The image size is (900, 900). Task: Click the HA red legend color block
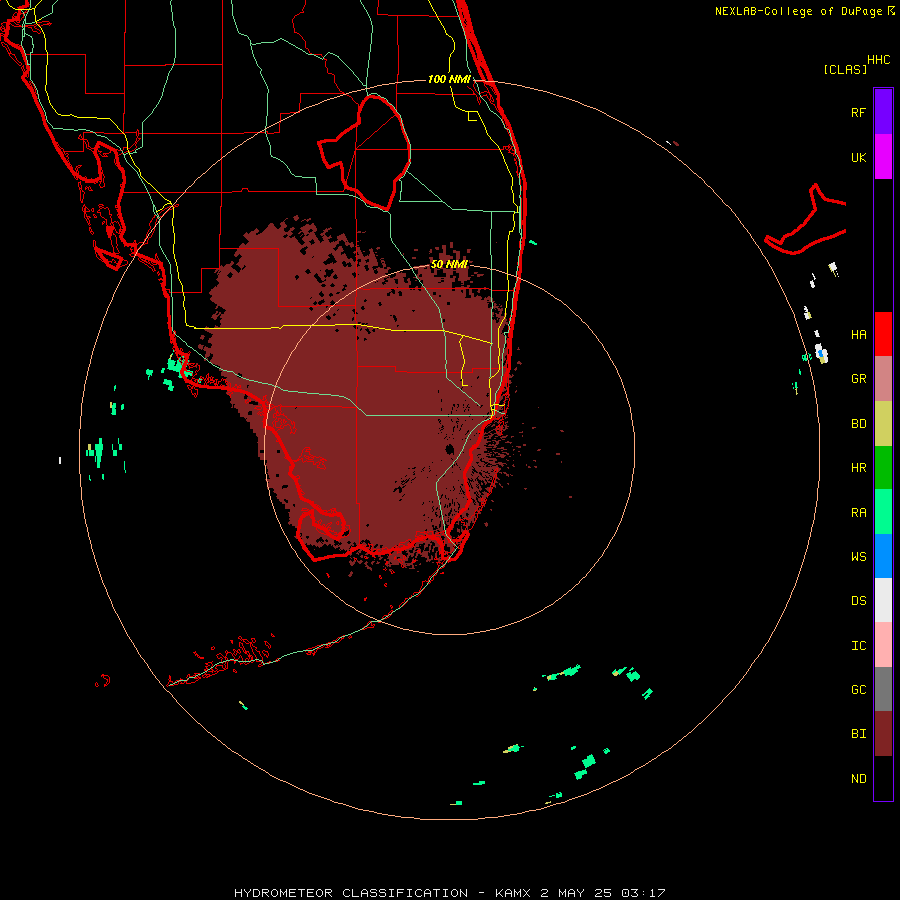pos(883,334)
